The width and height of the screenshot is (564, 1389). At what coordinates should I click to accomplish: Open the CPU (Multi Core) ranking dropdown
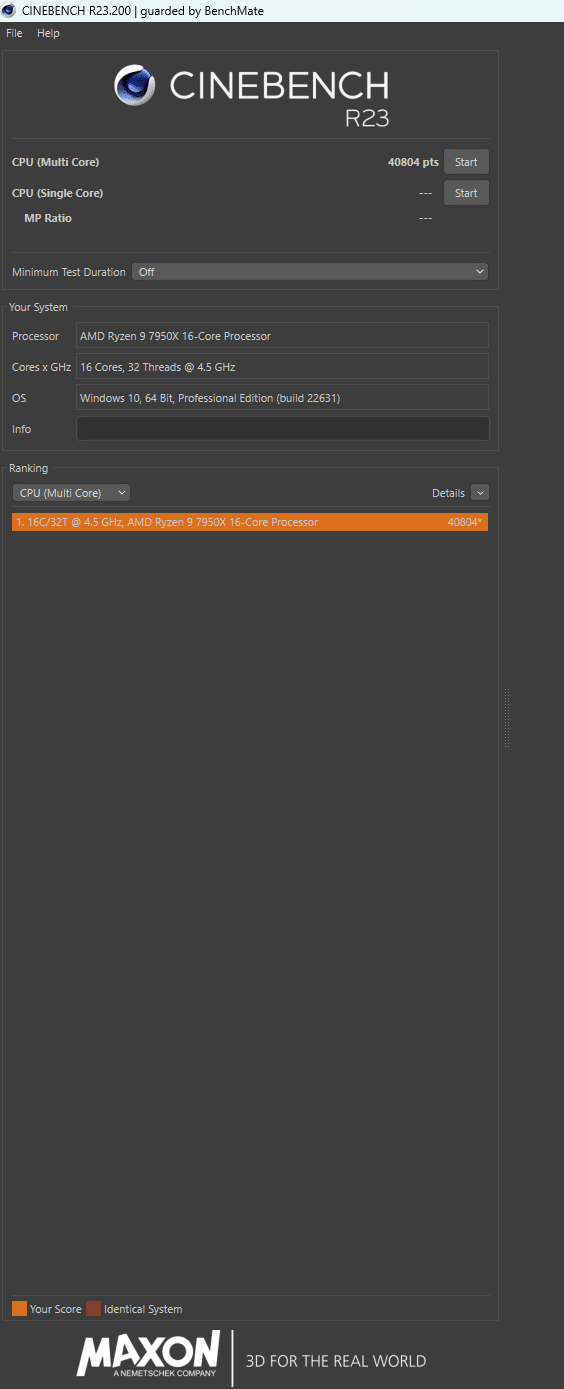point(71,493)
